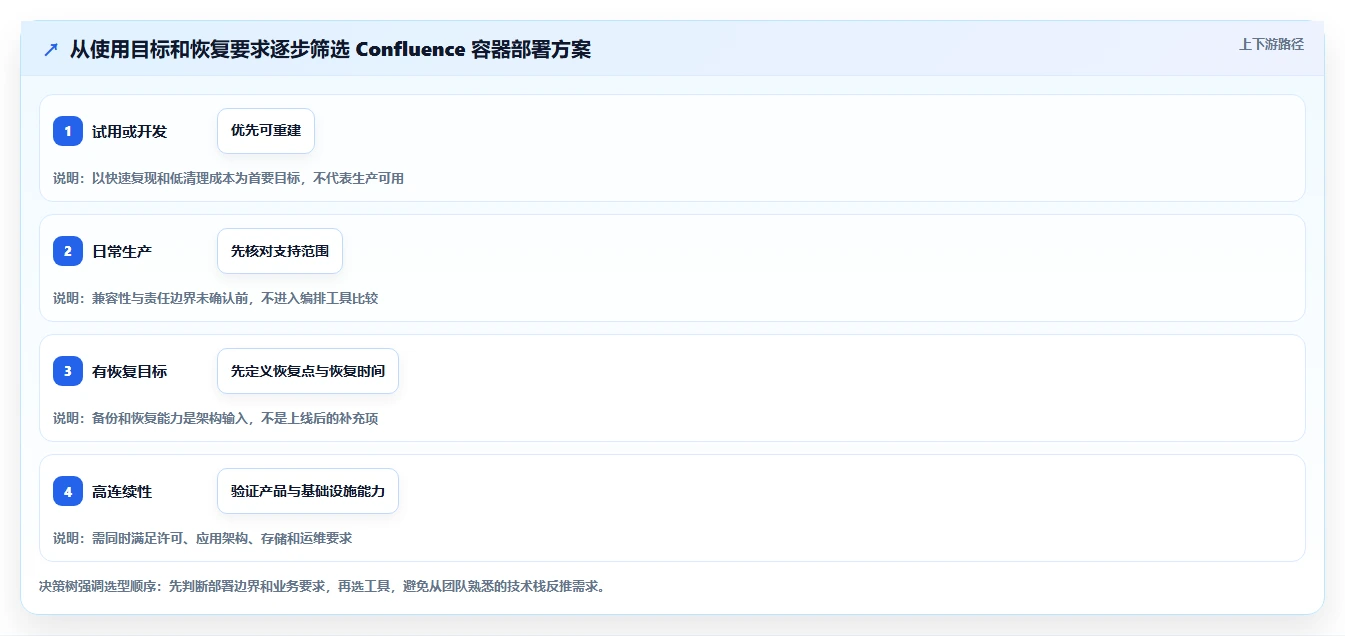Select the number 4 step badge
This screenshot has width=1345, height=636.
click(68, 491)
